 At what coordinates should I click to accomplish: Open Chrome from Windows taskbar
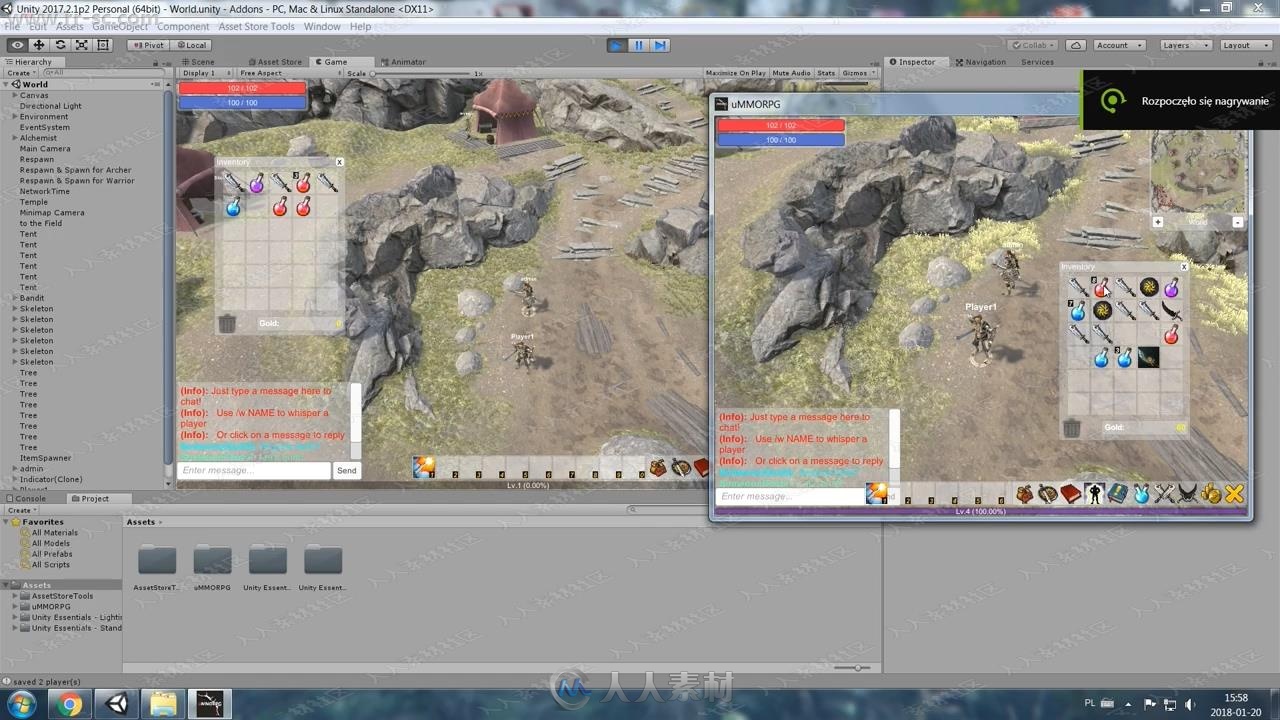pos(69,704)
